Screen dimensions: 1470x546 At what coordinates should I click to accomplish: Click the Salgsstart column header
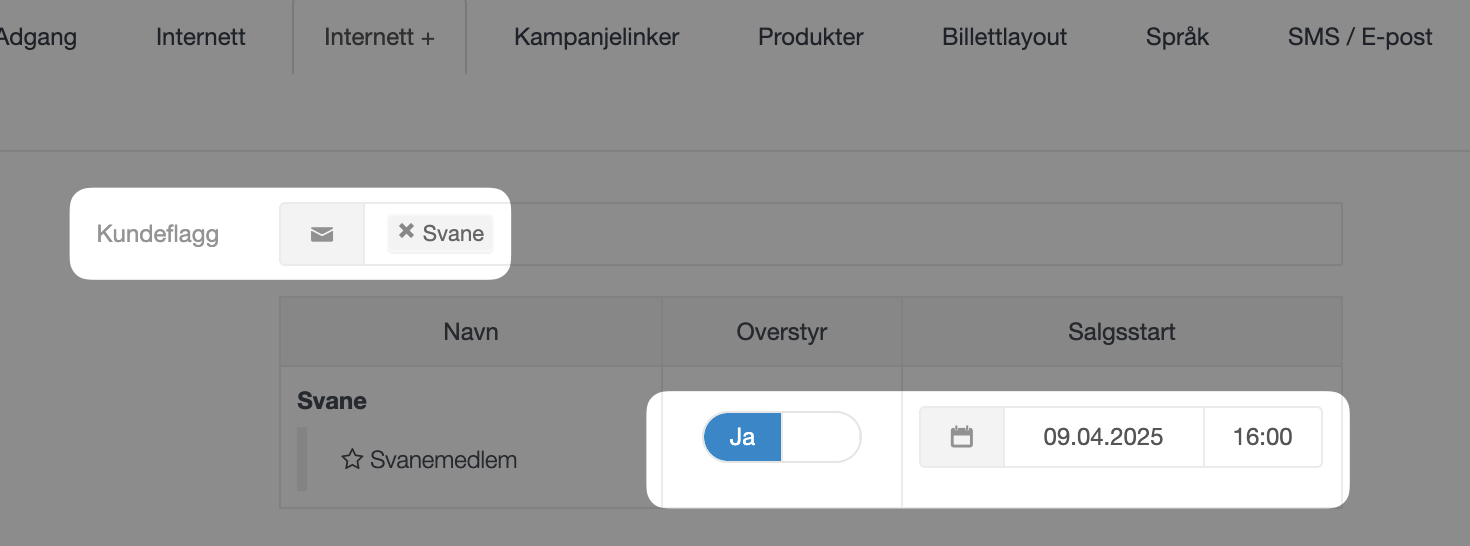[1122, 332]
